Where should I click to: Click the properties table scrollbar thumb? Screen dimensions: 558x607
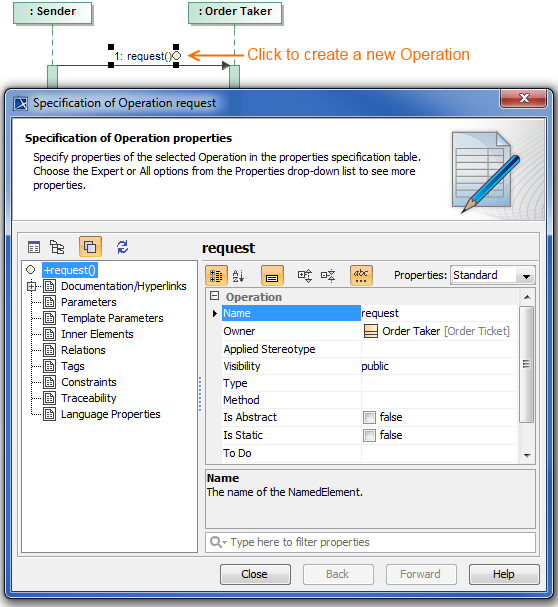tap(527, 364)
